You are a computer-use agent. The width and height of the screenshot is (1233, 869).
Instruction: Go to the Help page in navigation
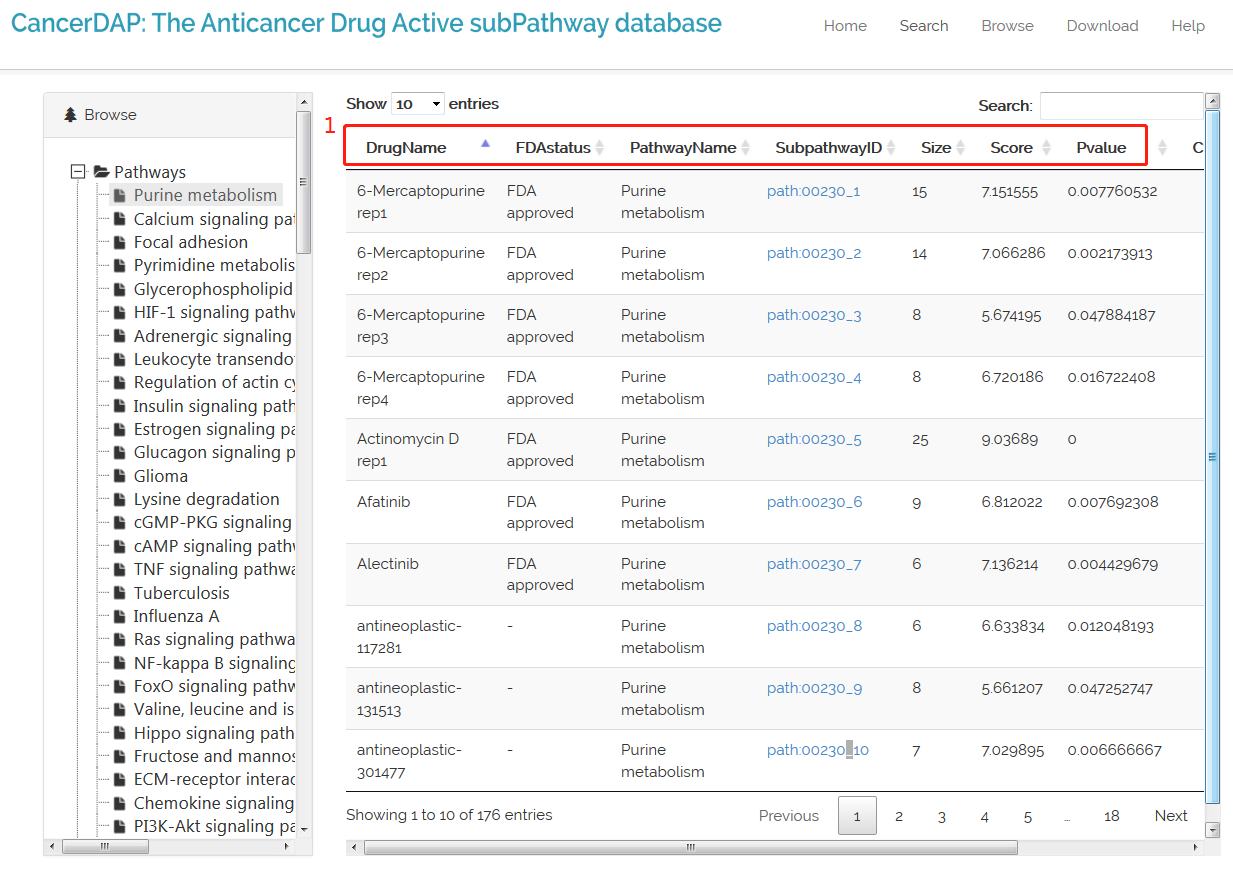pos(1187,26)
